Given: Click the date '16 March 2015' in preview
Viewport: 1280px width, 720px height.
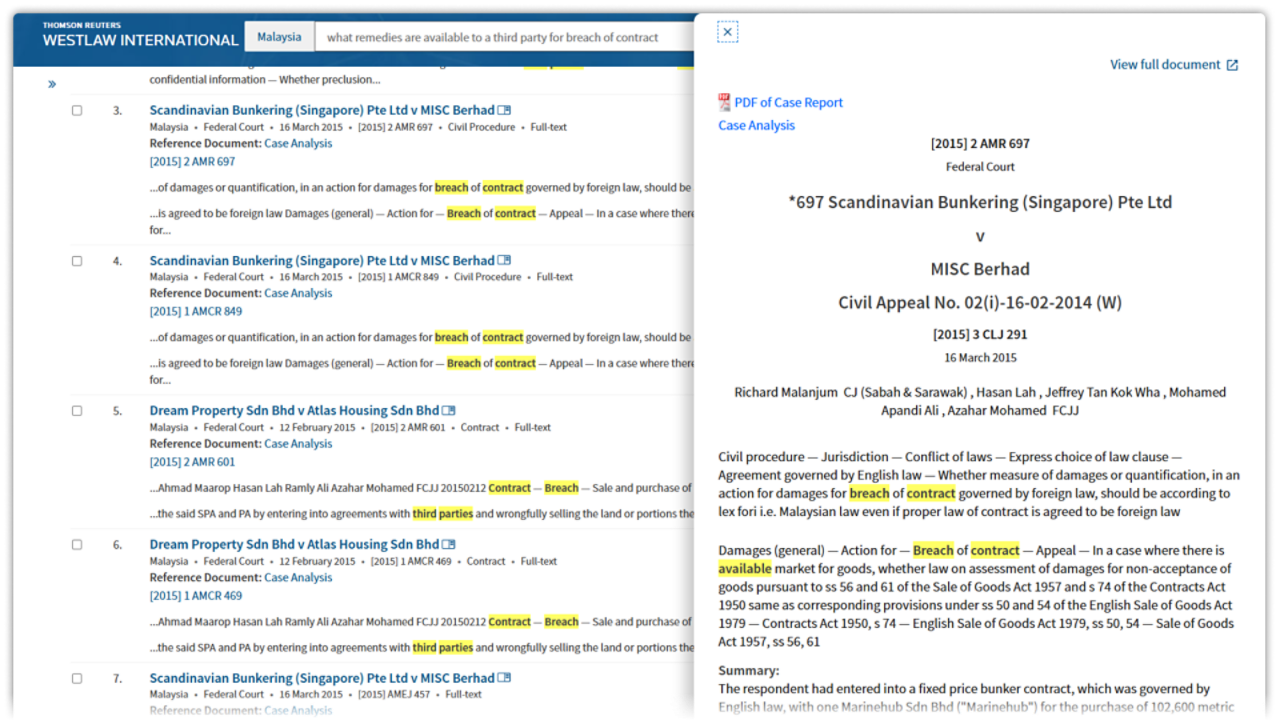Looking at the screenshot, I should click(x=980, y=357).
